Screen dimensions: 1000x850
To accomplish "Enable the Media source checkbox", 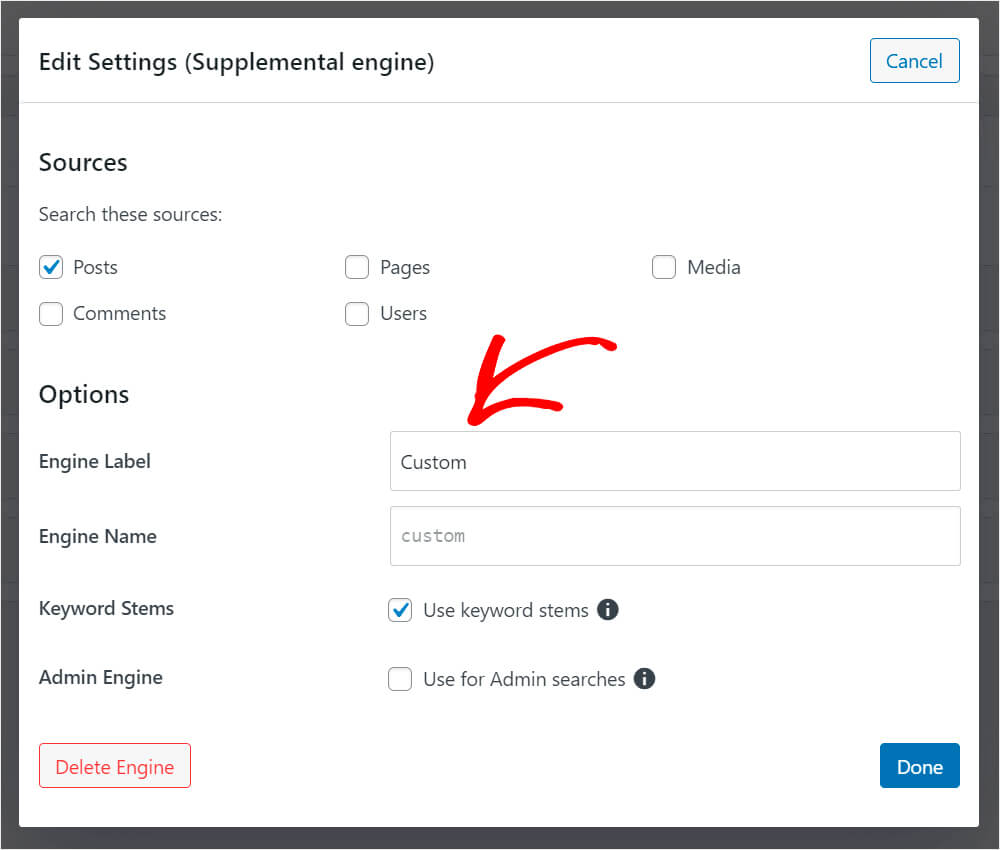I will click(664, 267).
